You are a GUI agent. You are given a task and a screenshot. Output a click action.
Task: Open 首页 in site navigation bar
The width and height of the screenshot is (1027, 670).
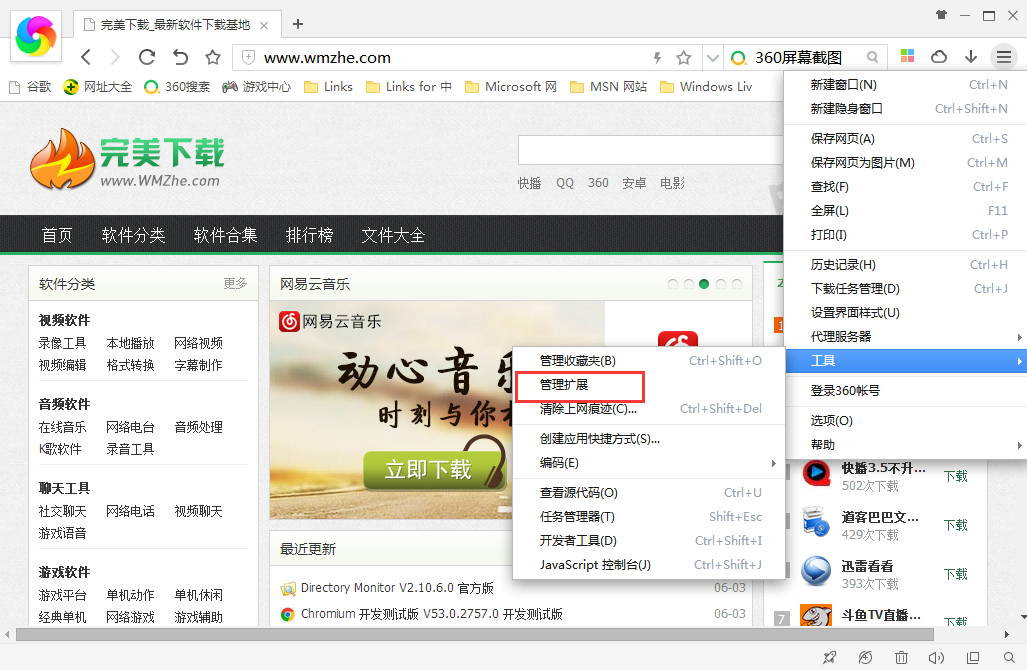click(57, 235)
